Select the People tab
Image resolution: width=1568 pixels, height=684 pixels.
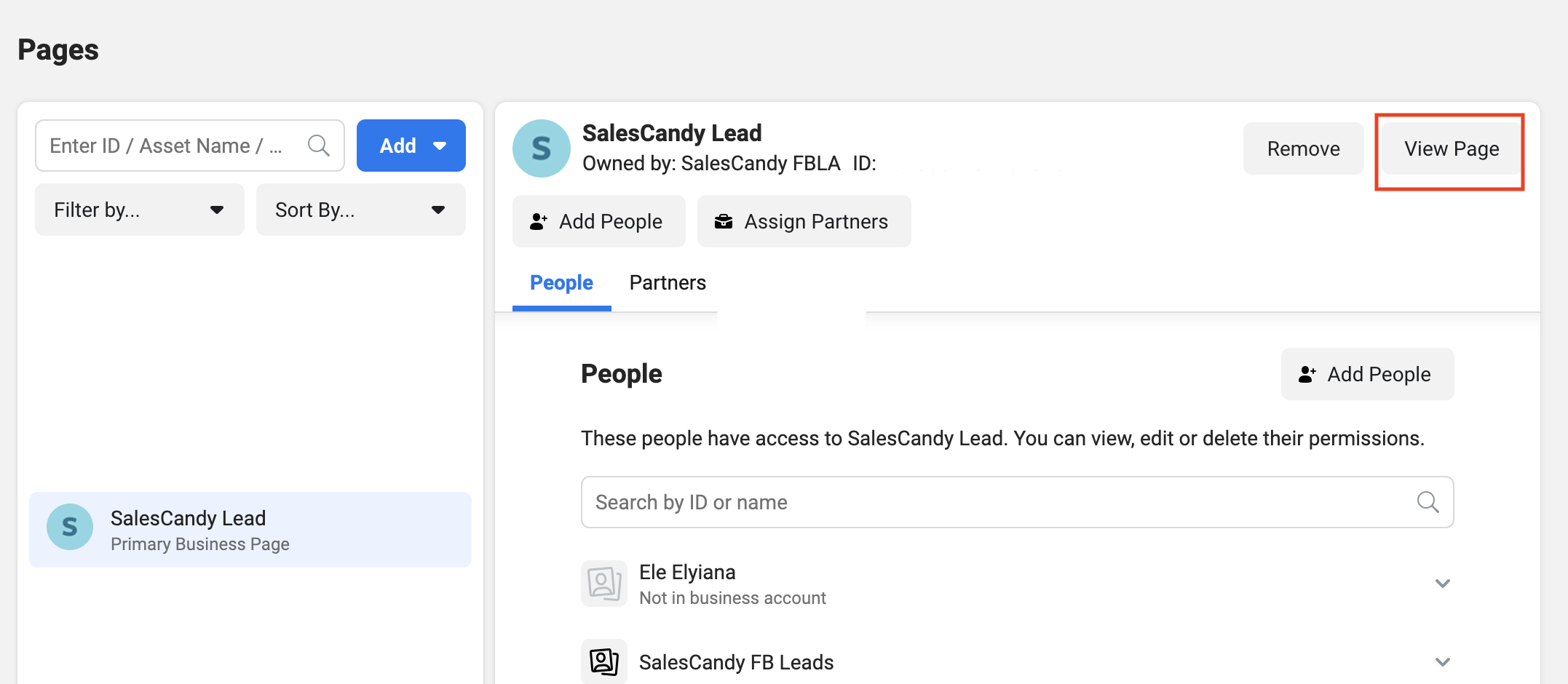click(x=561, y=282)
